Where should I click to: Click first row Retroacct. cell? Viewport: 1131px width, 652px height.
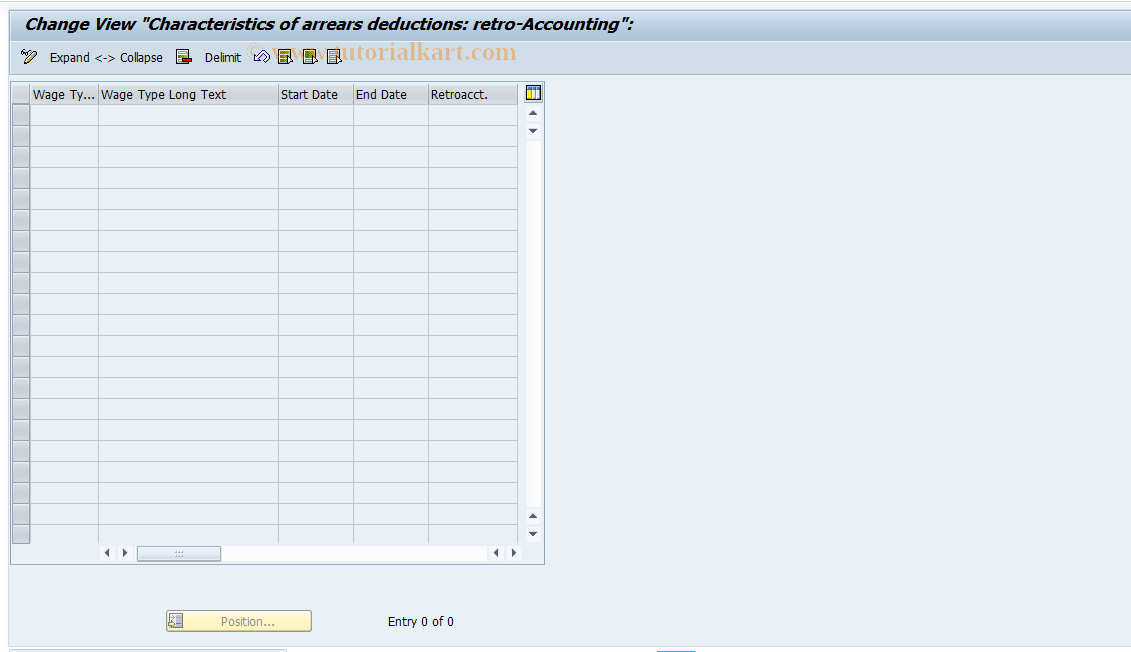[x=473, y=115]
